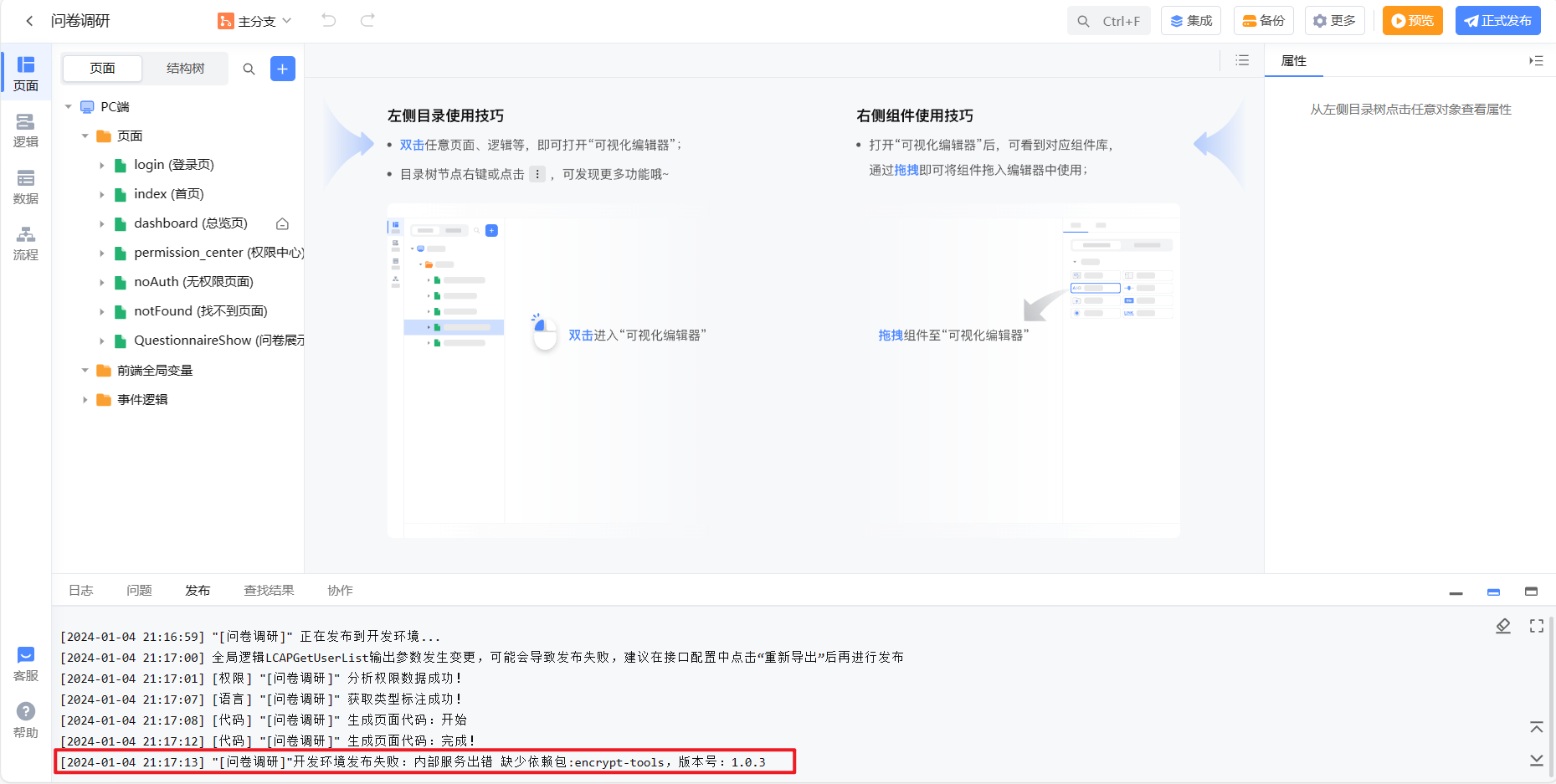The width and height of the screenshot is (1556, 784).
Task: Click the 分析权限数据成功 log line
Action: [x=261, y=679]
